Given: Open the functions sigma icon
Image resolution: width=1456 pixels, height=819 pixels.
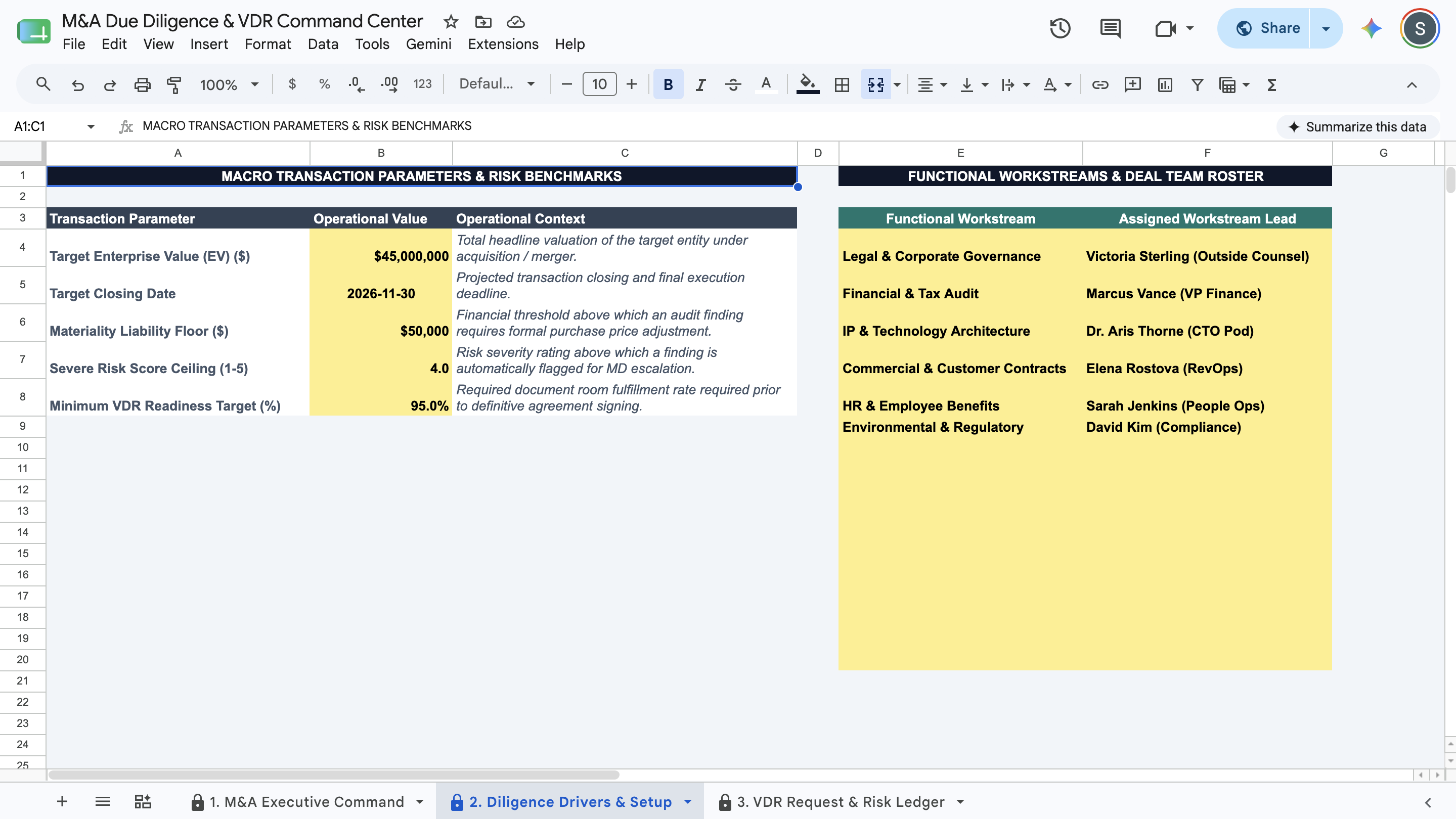Looking at the screenshot, I should point(1272,85).
